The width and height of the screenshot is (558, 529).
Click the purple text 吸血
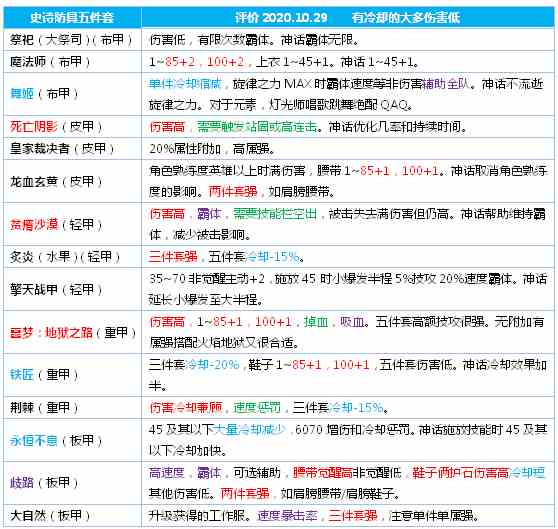pos(352,322)
